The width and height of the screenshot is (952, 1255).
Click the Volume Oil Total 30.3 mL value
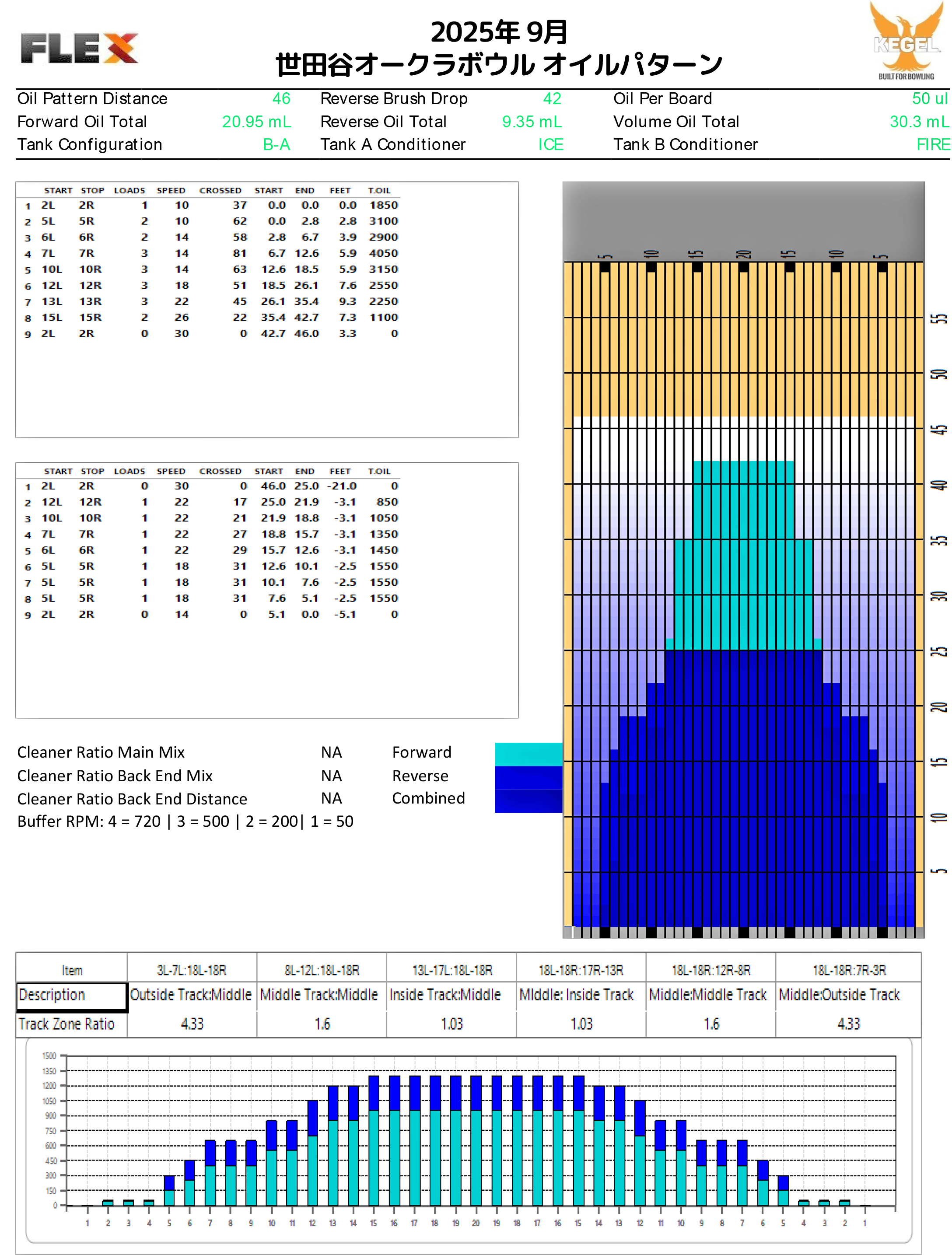tap(918, 122)
